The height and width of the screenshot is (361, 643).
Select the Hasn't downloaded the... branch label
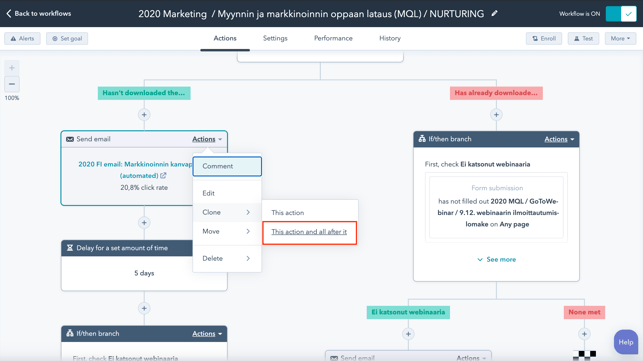pos(144,93)
